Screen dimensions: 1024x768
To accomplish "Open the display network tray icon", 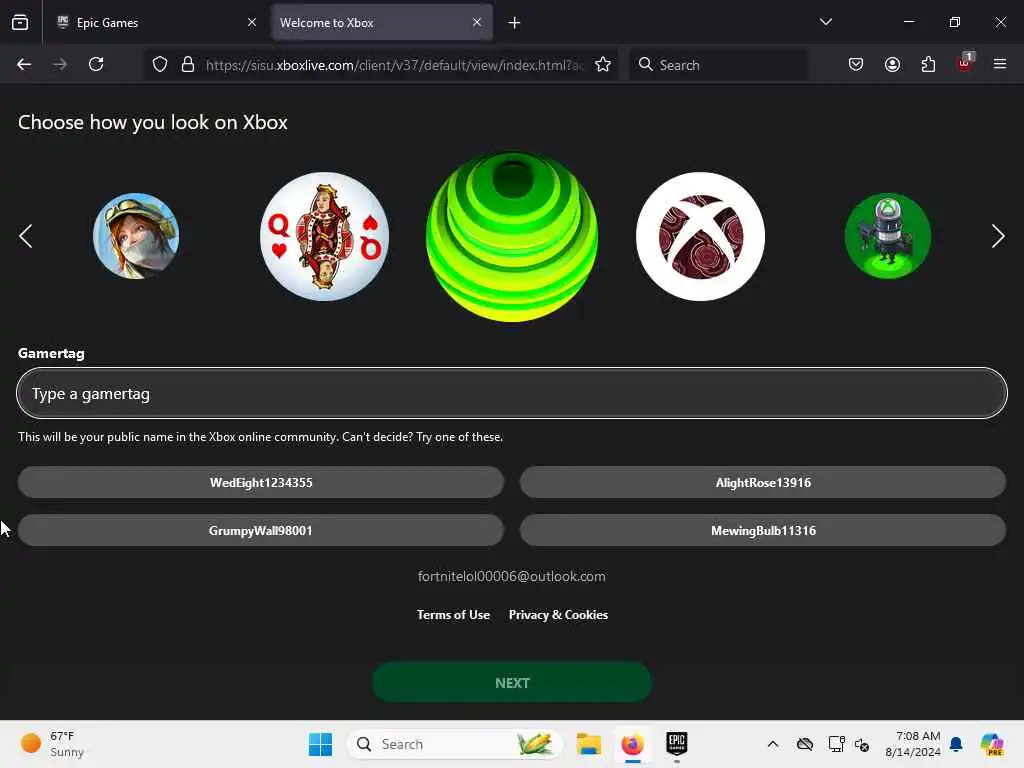I will pos(837,744).
